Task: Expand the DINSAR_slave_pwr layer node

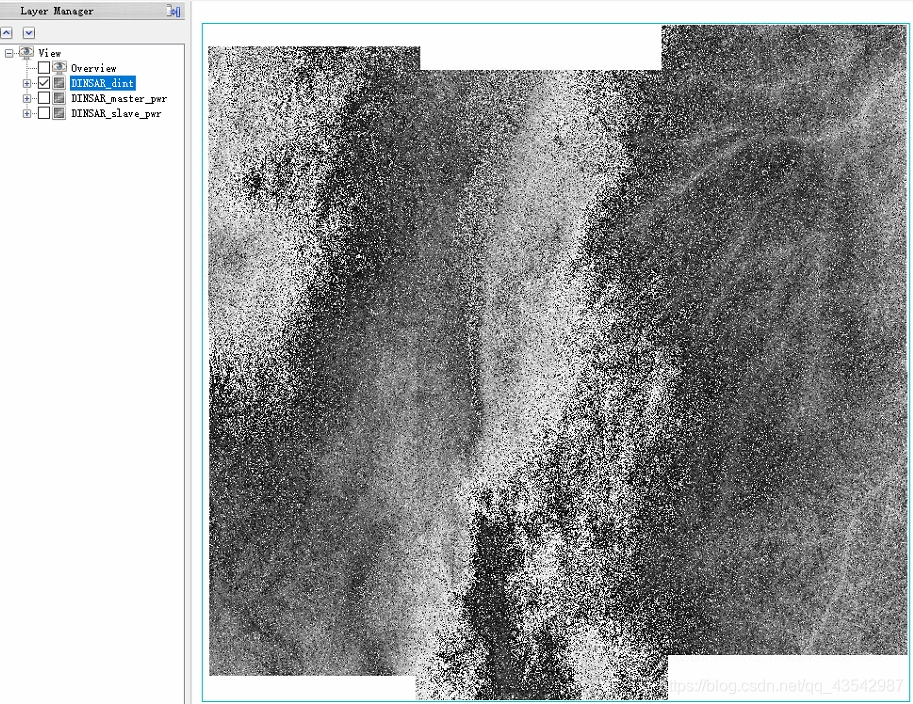Action: pyautogui.click(x=27, y=114)
